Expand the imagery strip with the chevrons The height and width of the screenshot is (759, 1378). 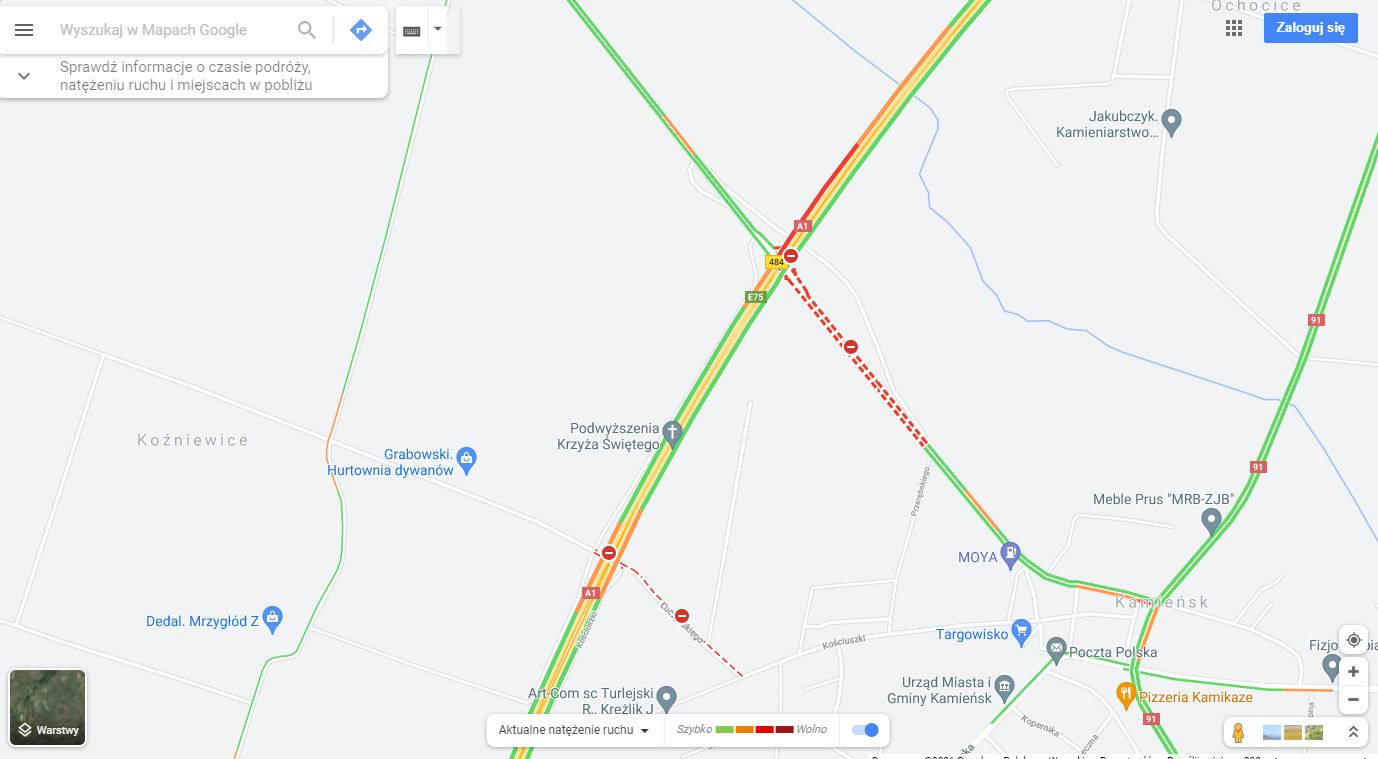[1353, 732]
